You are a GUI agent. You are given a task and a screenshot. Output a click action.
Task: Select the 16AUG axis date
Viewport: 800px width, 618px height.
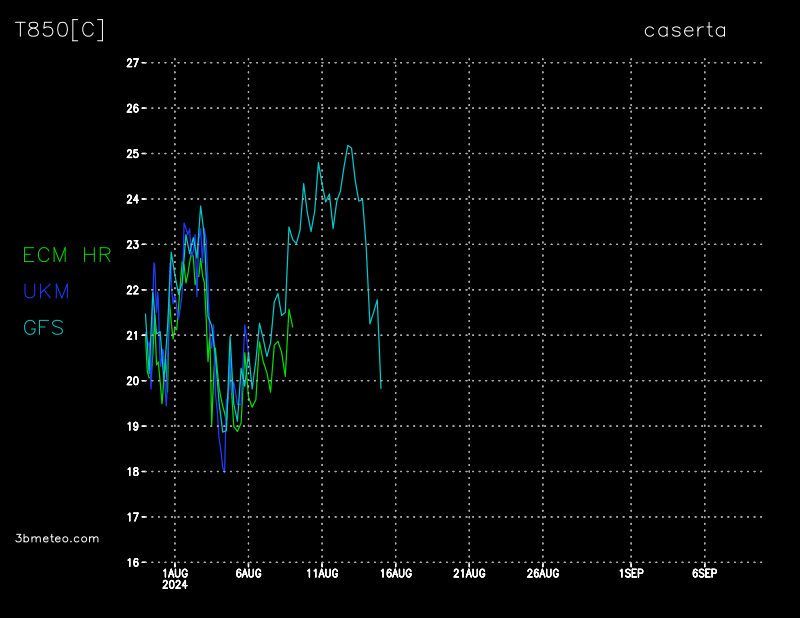[x=396, y=573]
